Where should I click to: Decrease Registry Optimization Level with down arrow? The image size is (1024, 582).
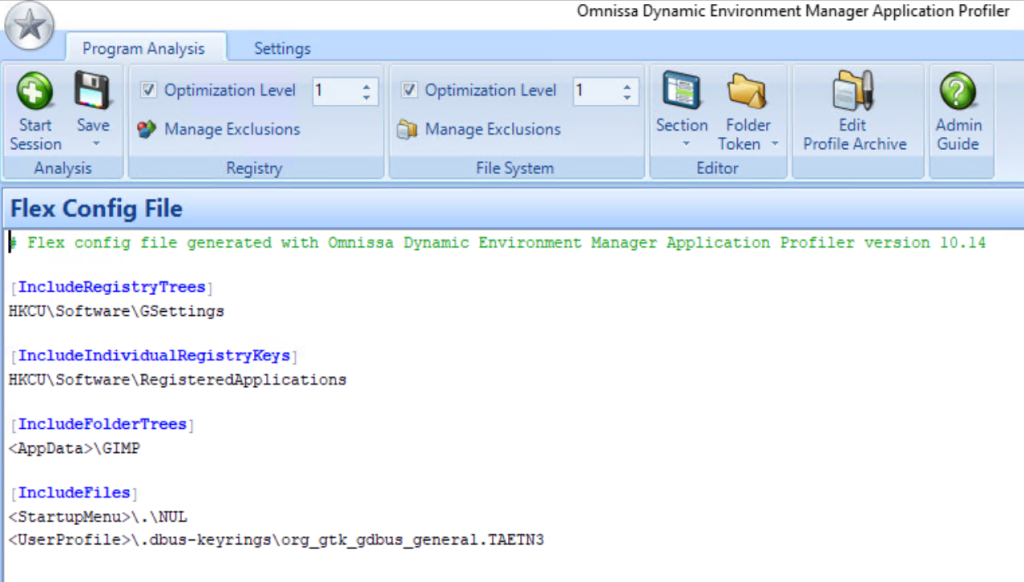coord(366,97)
